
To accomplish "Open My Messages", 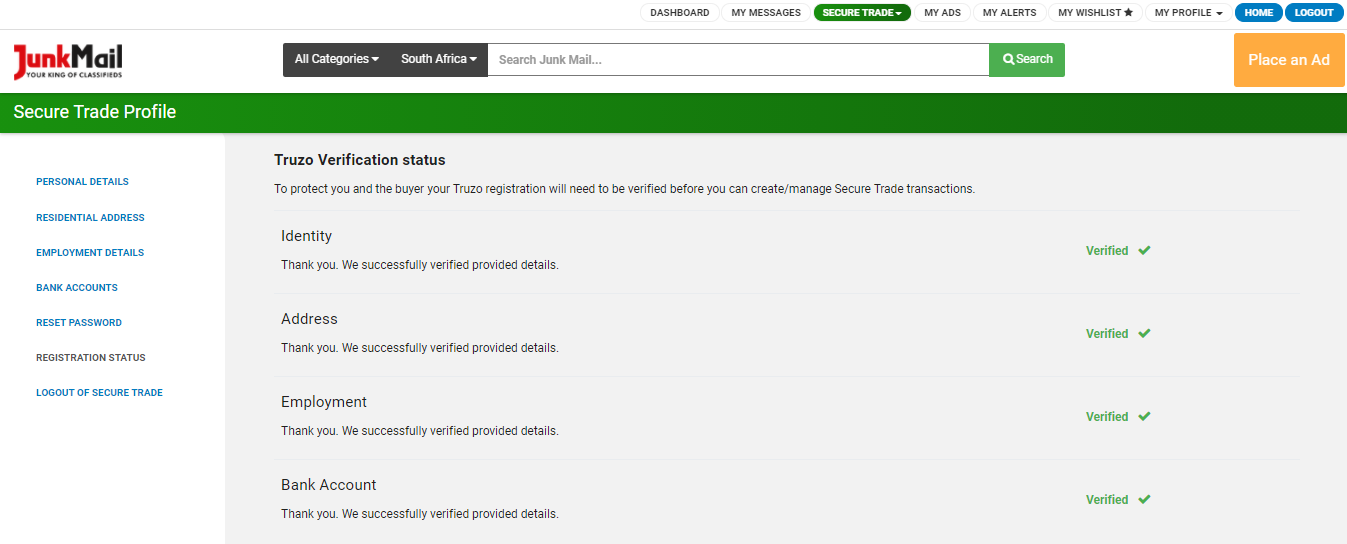I will click(766, 13).
